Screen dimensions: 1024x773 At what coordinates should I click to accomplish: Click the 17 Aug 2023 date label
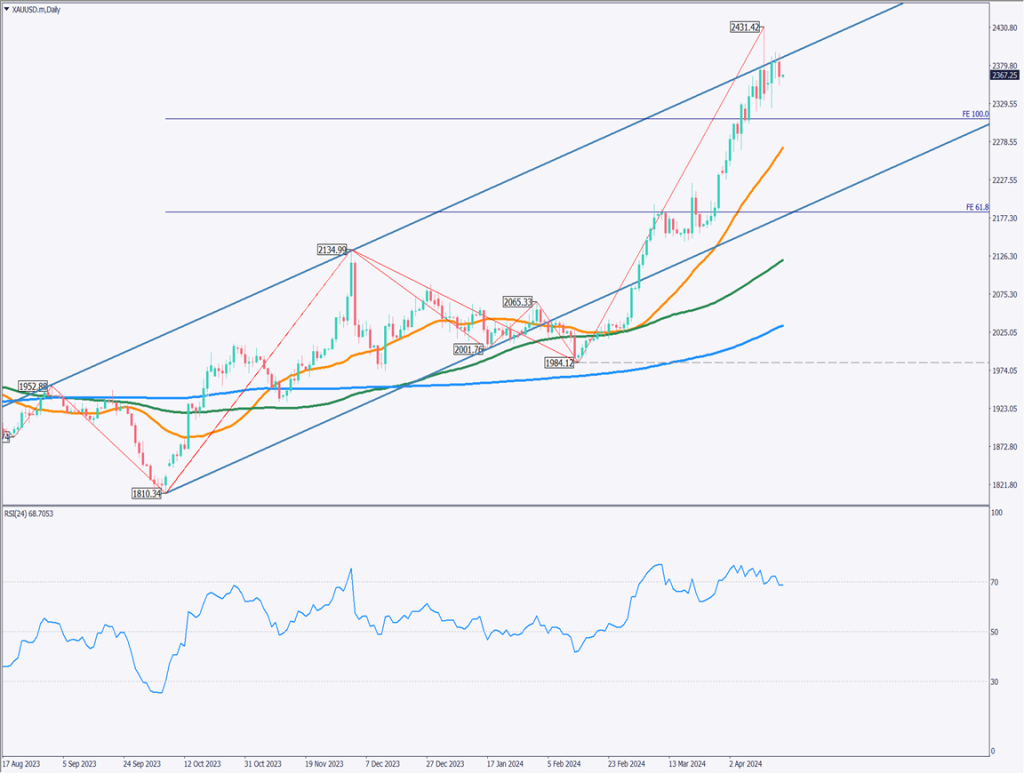(22, 762)
